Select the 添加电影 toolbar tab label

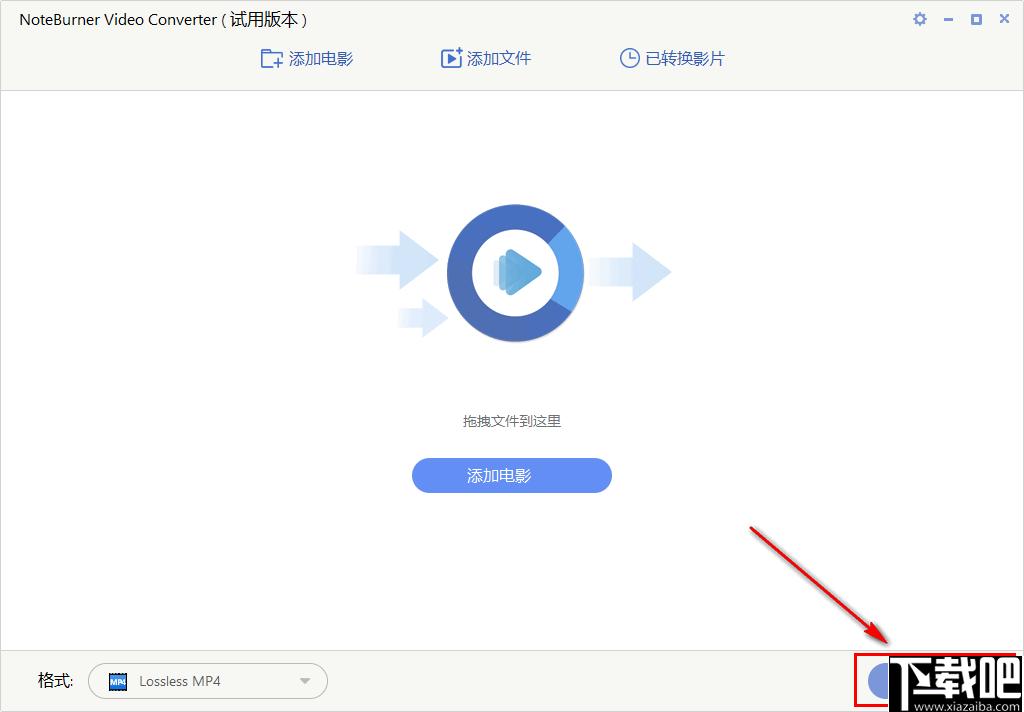coord(321,59)
